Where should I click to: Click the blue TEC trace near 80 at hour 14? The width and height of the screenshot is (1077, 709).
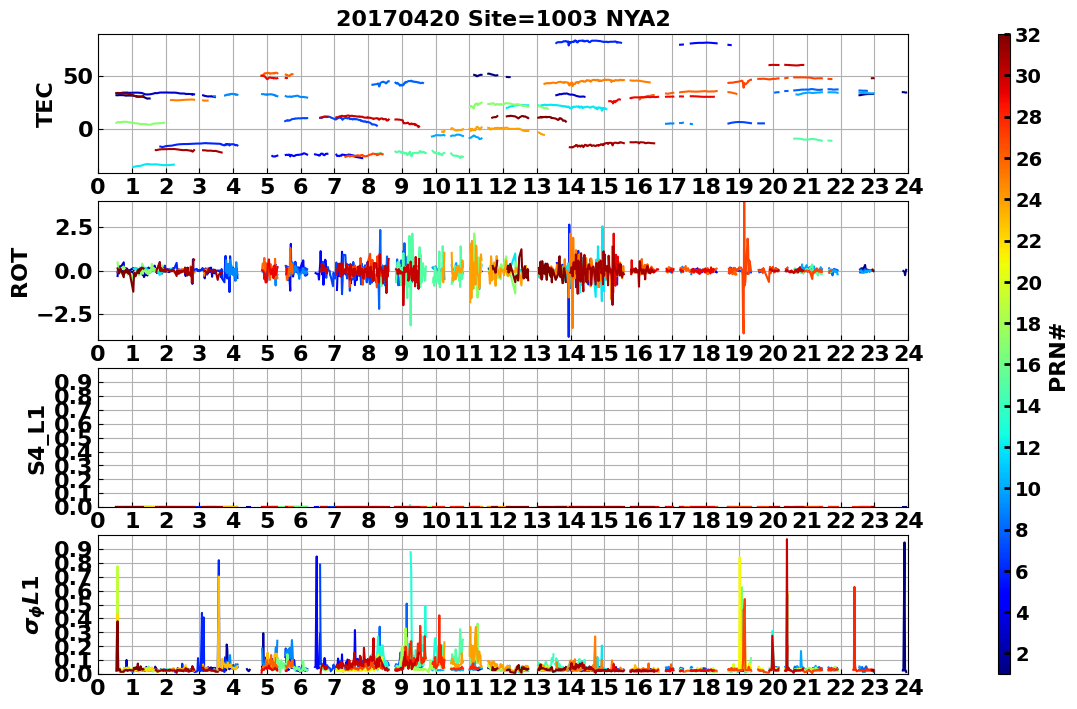pos(589,42)
